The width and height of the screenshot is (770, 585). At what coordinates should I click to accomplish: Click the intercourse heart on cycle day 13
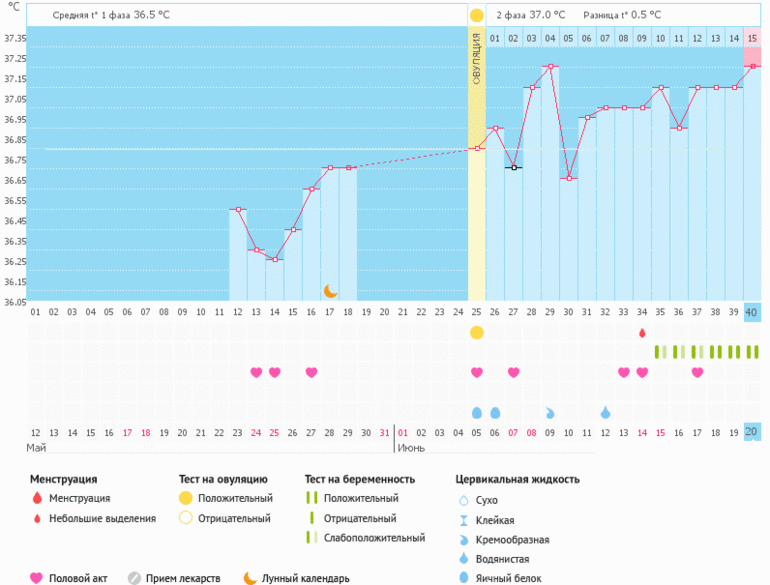coord(256,372)
